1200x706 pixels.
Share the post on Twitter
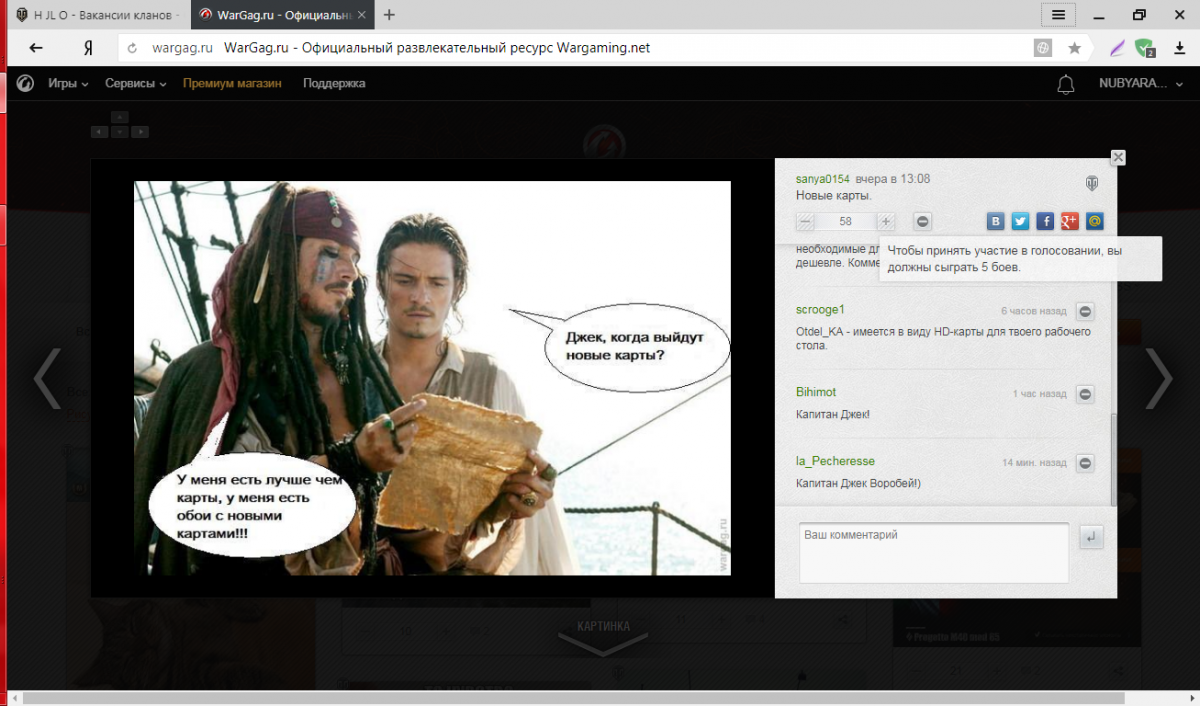1020,222
